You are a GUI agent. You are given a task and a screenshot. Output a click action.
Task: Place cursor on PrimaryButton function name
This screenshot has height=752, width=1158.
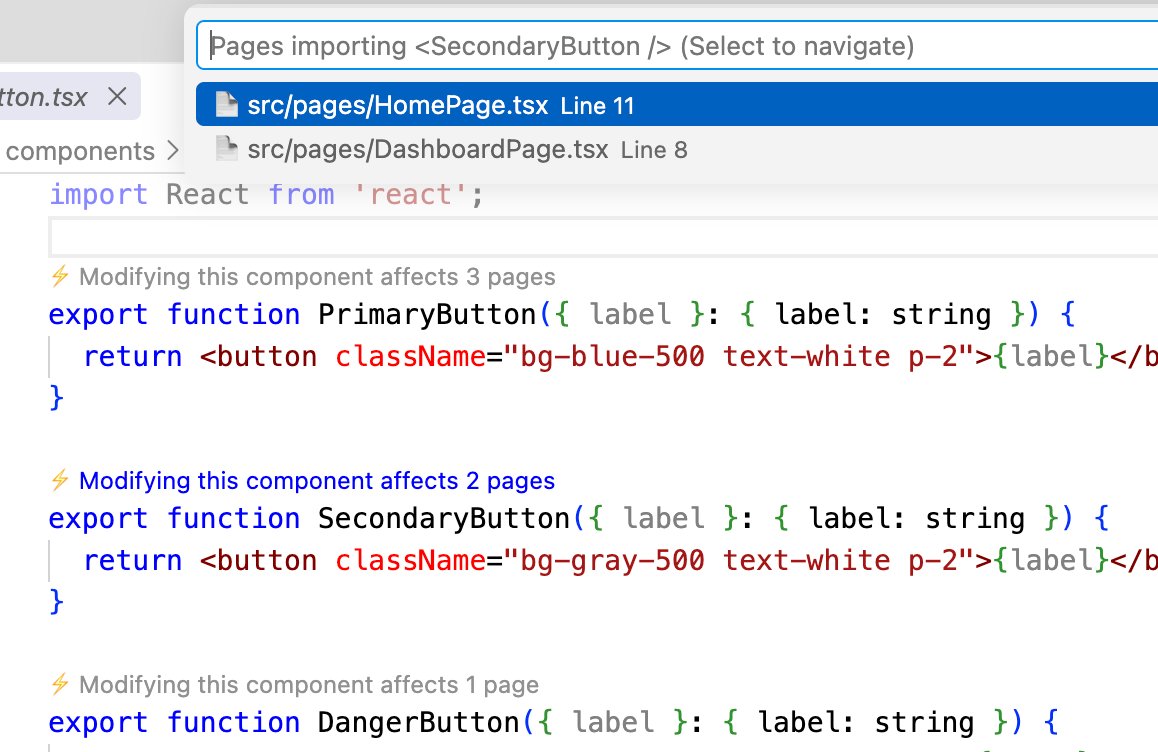[427, 315]
